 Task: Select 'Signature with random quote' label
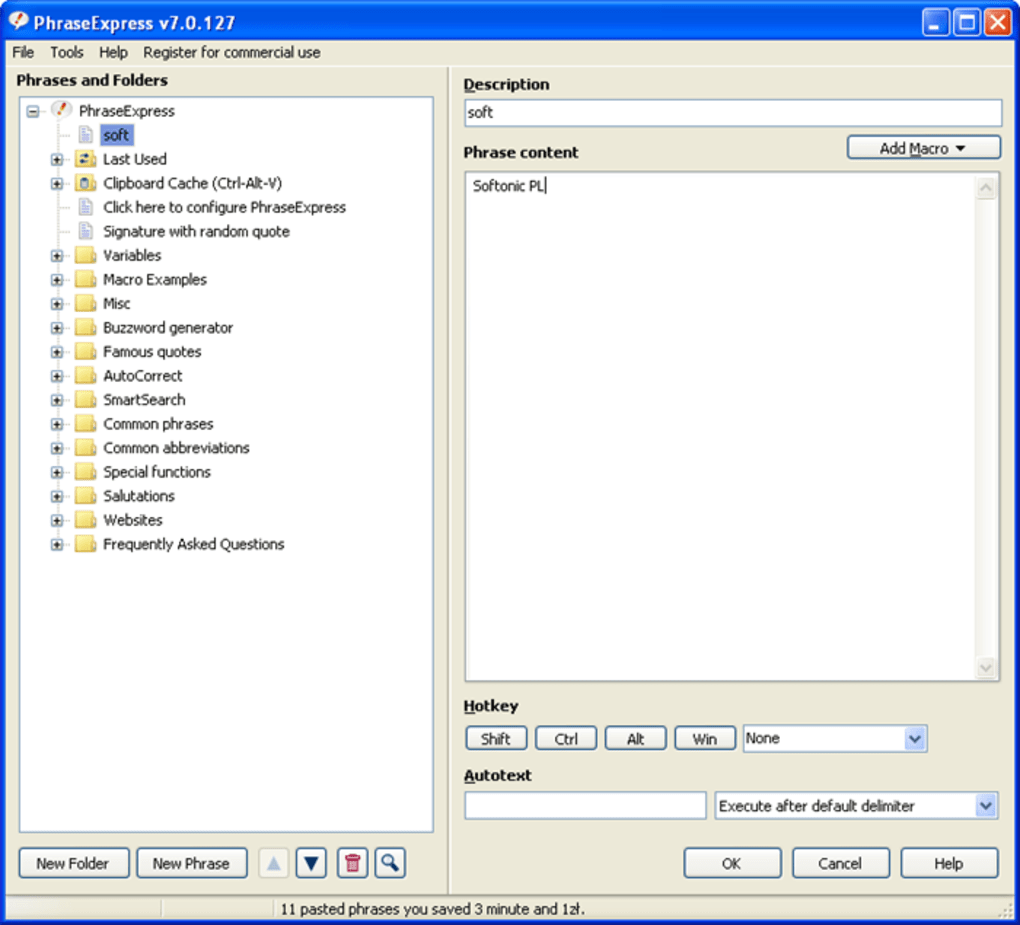click(x=196, y=231)
